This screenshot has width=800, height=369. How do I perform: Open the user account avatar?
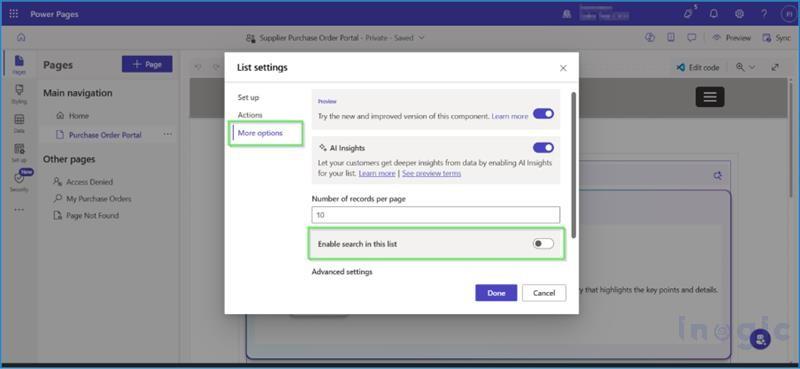click(788, 14)
